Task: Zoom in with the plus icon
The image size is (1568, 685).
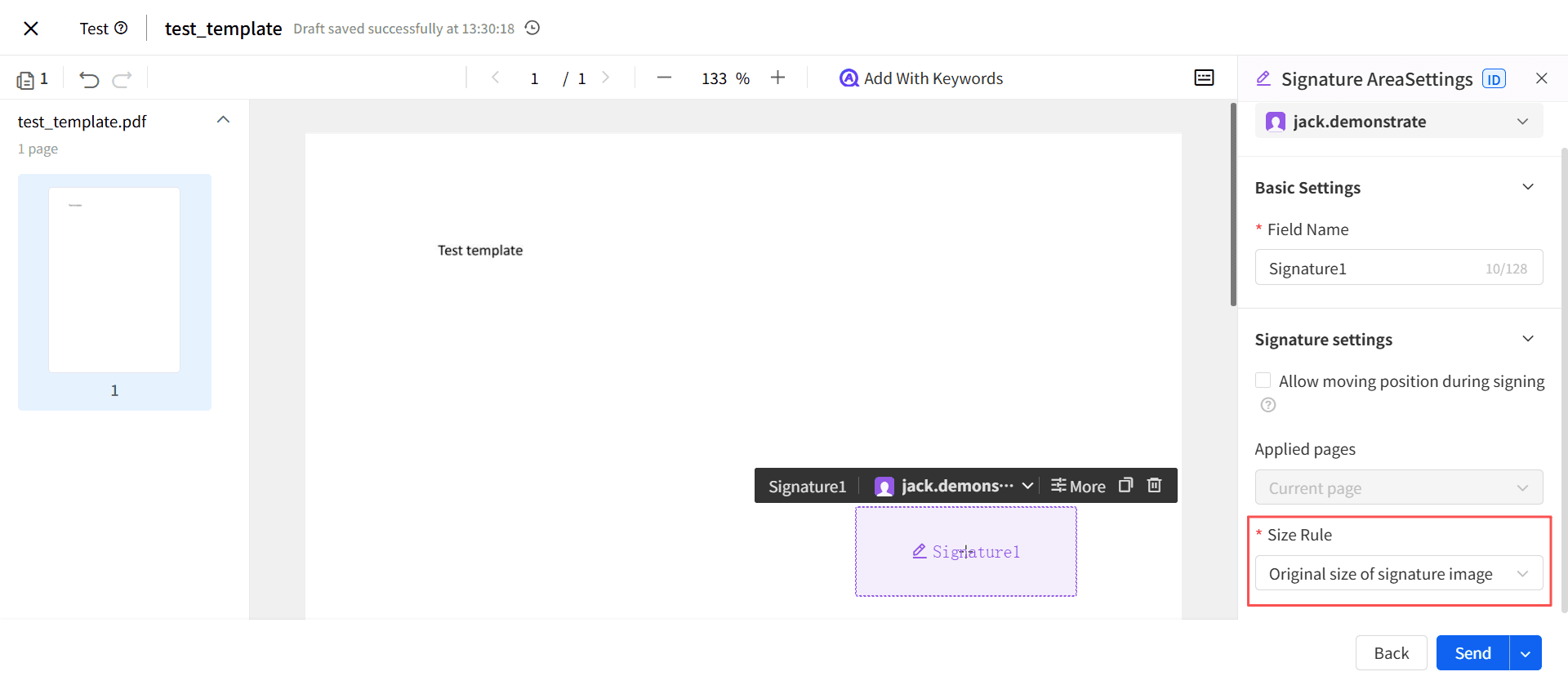Action: [x=777, y=78]
